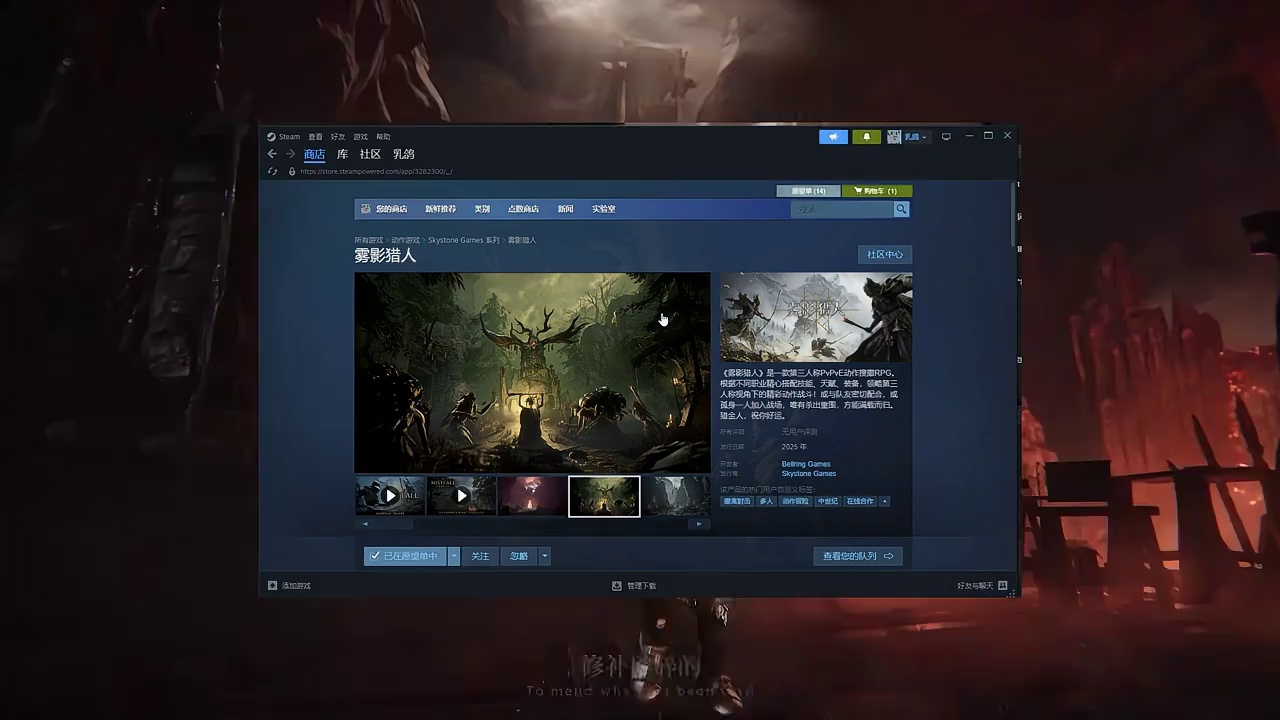Viewport: 1280px width, 720px height.
Task: Click the store search magnifier icon
Action: [901, 209]
